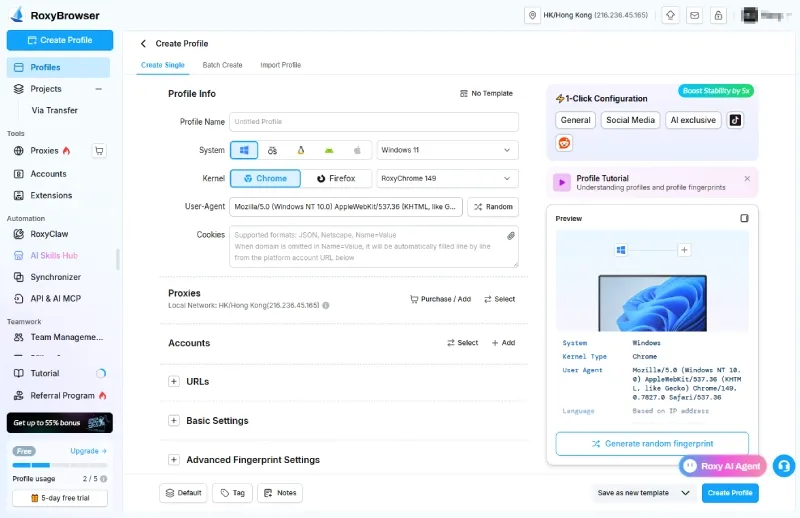Click the Tag button
This screenshot has height=518, width=800.
tap(232, 493)
